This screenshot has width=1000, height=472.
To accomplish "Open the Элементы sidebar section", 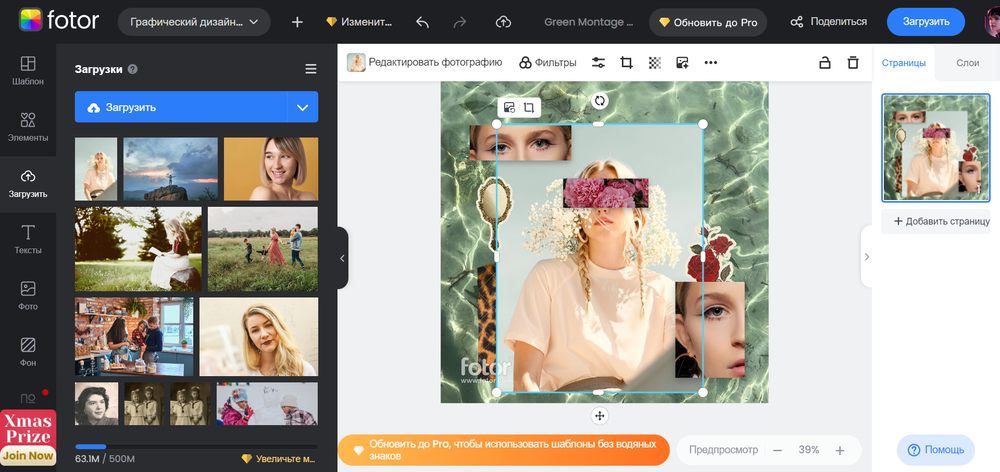I will pos(28,125).
